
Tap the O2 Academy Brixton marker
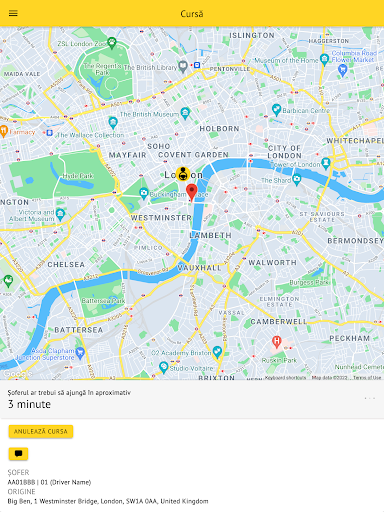[x=217, y=352]
